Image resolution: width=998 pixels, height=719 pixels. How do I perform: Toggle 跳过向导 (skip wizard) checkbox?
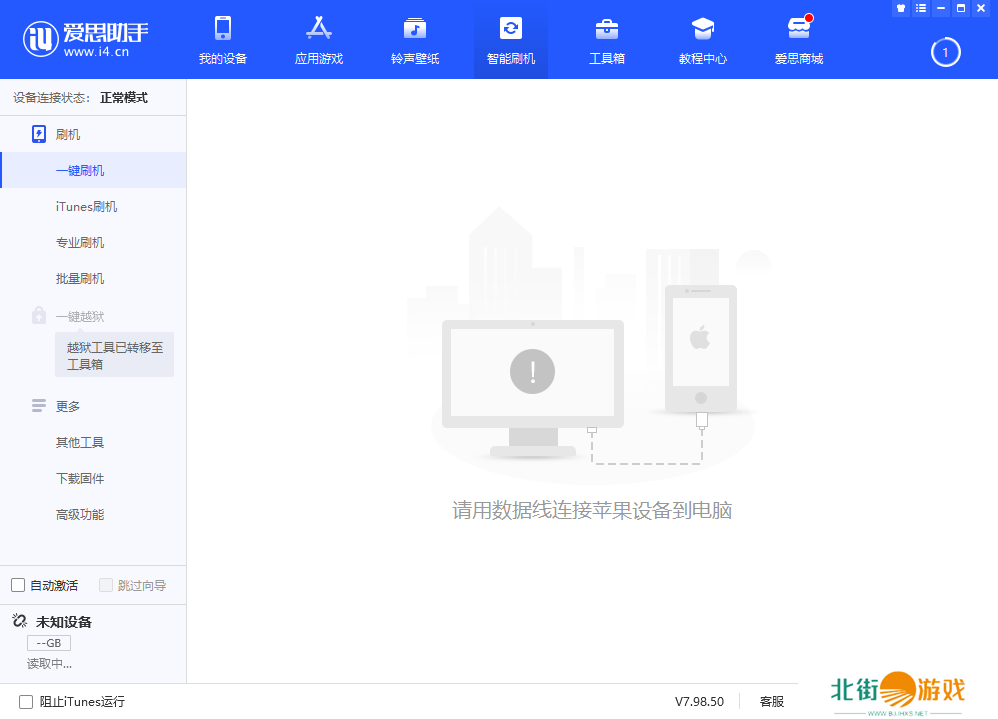[x=106, y=585]
